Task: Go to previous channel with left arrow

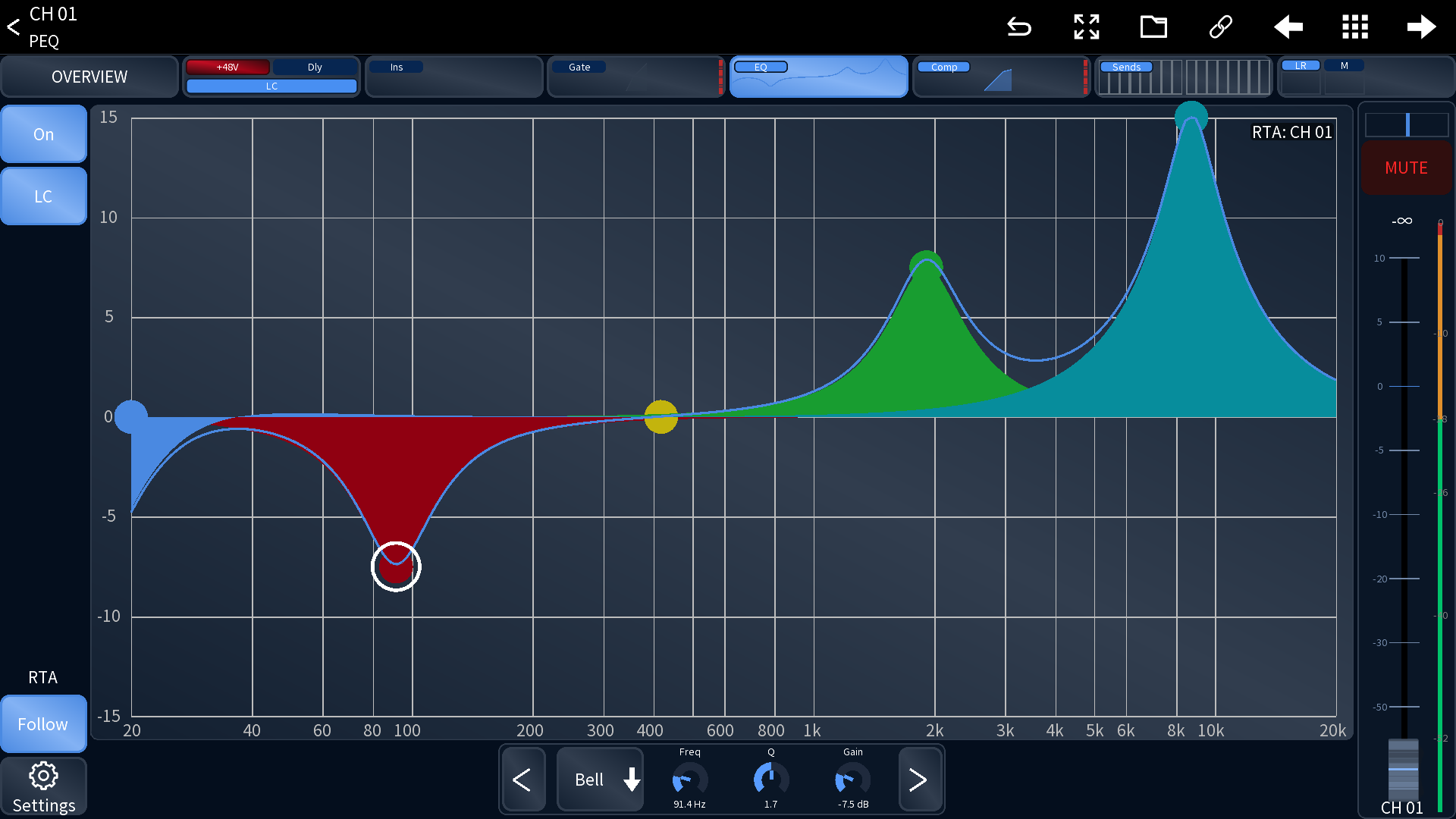Action: (x=1288, y=27)
